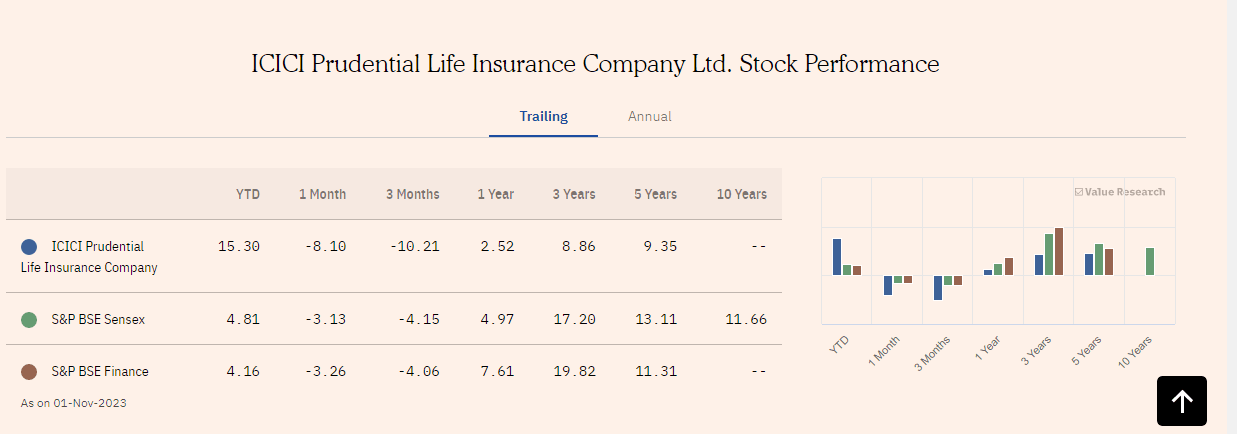
Task: Click the 3 Months column header
Action: coord(412,194)
